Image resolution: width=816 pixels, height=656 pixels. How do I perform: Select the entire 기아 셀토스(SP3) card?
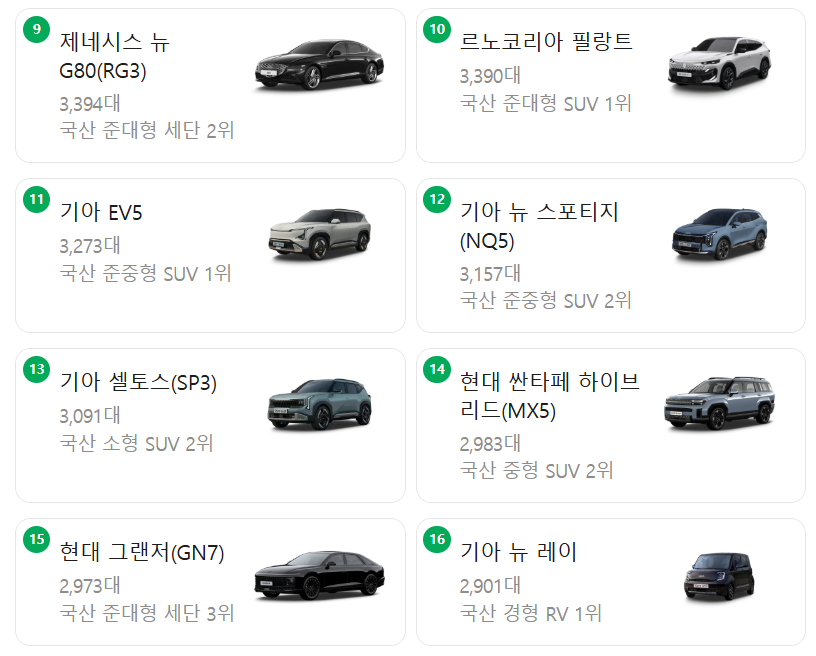click(x=204, y=424)
